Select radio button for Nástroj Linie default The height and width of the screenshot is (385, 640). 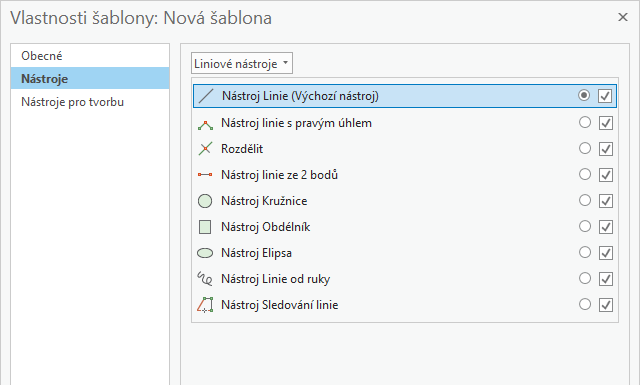coord(584,96)
